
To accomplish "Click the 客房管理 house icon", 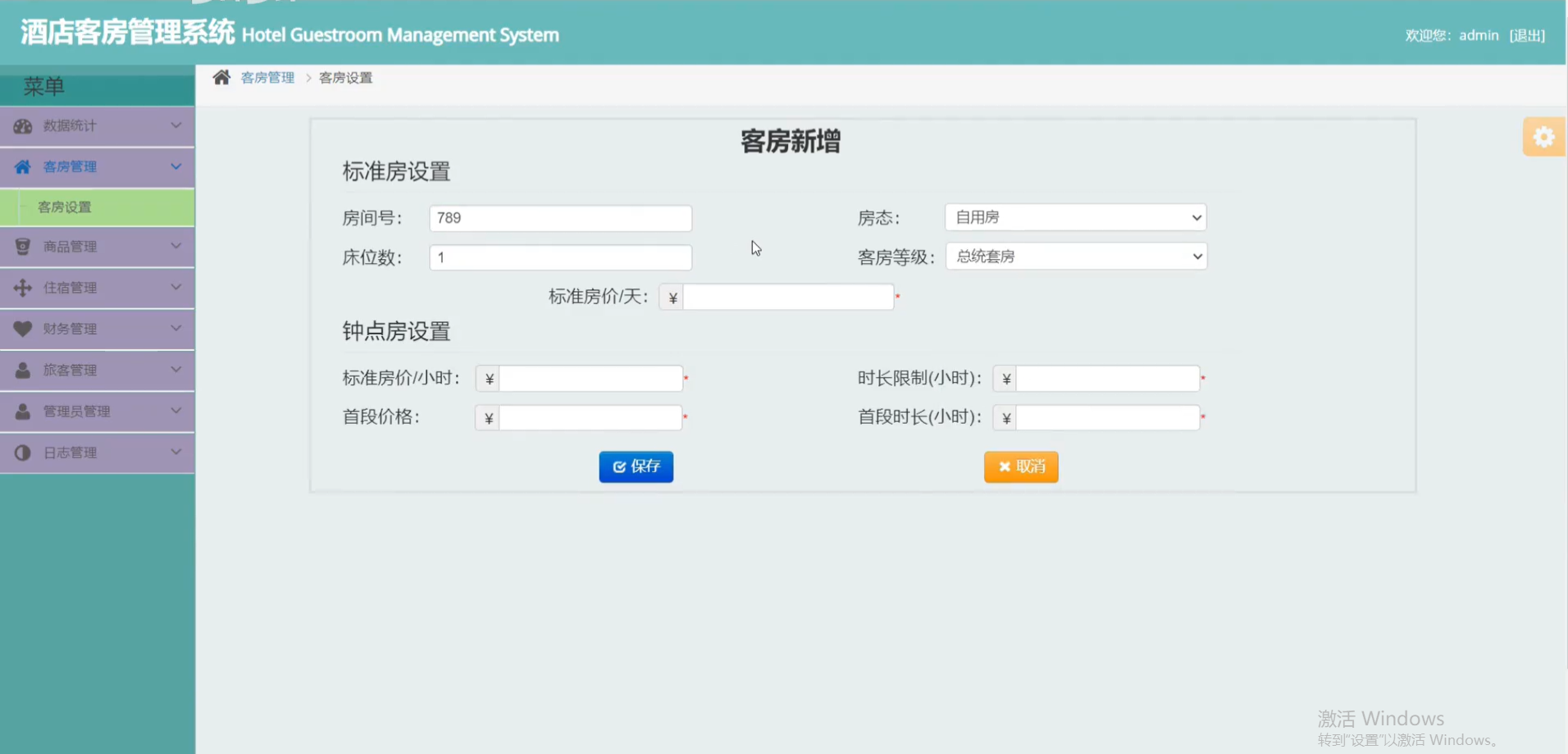I will [23, 167].
